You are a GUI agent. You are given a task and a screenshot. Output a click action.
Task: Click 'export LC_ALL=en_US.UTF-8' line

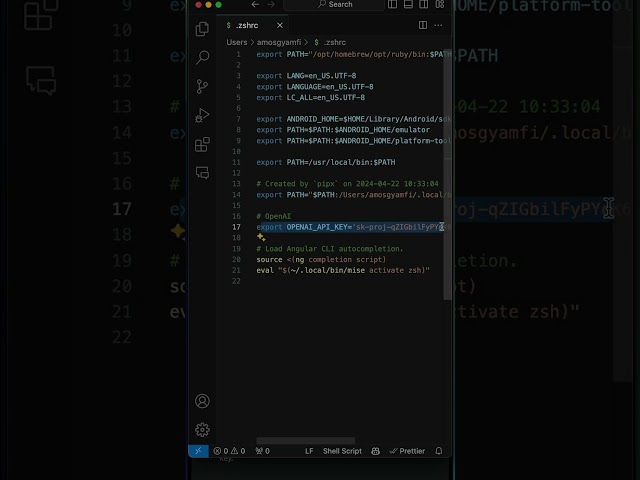(311, 98)
